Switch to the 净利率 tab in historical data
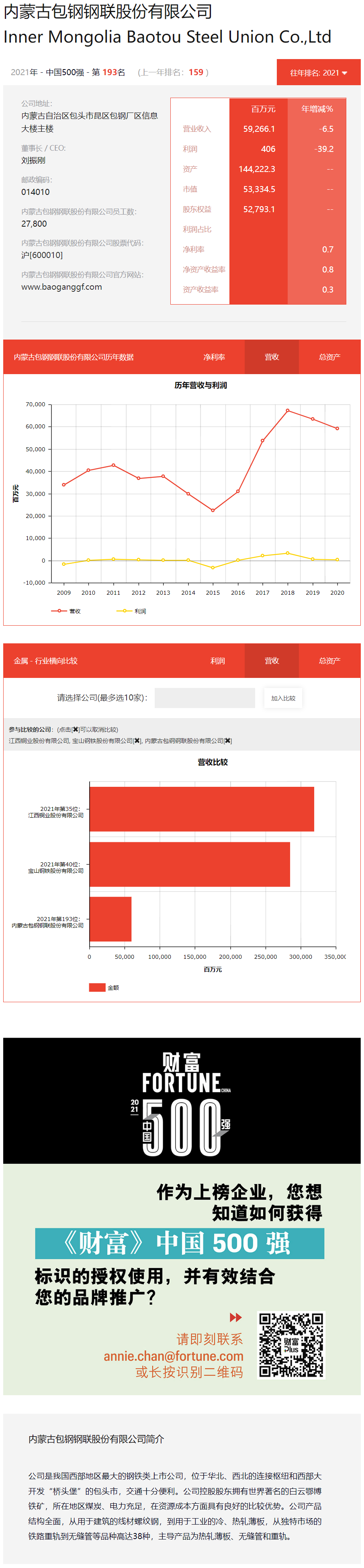Image resolution: width=364 pixels, height=1568 pixels. (214, 357)
